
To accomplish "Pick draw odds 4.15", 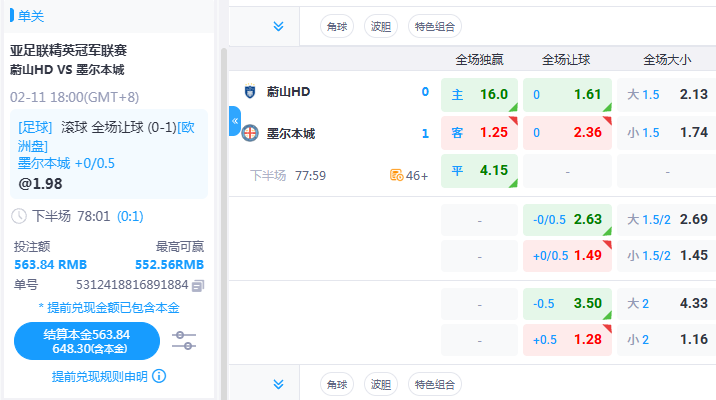I will coord(479,171).
